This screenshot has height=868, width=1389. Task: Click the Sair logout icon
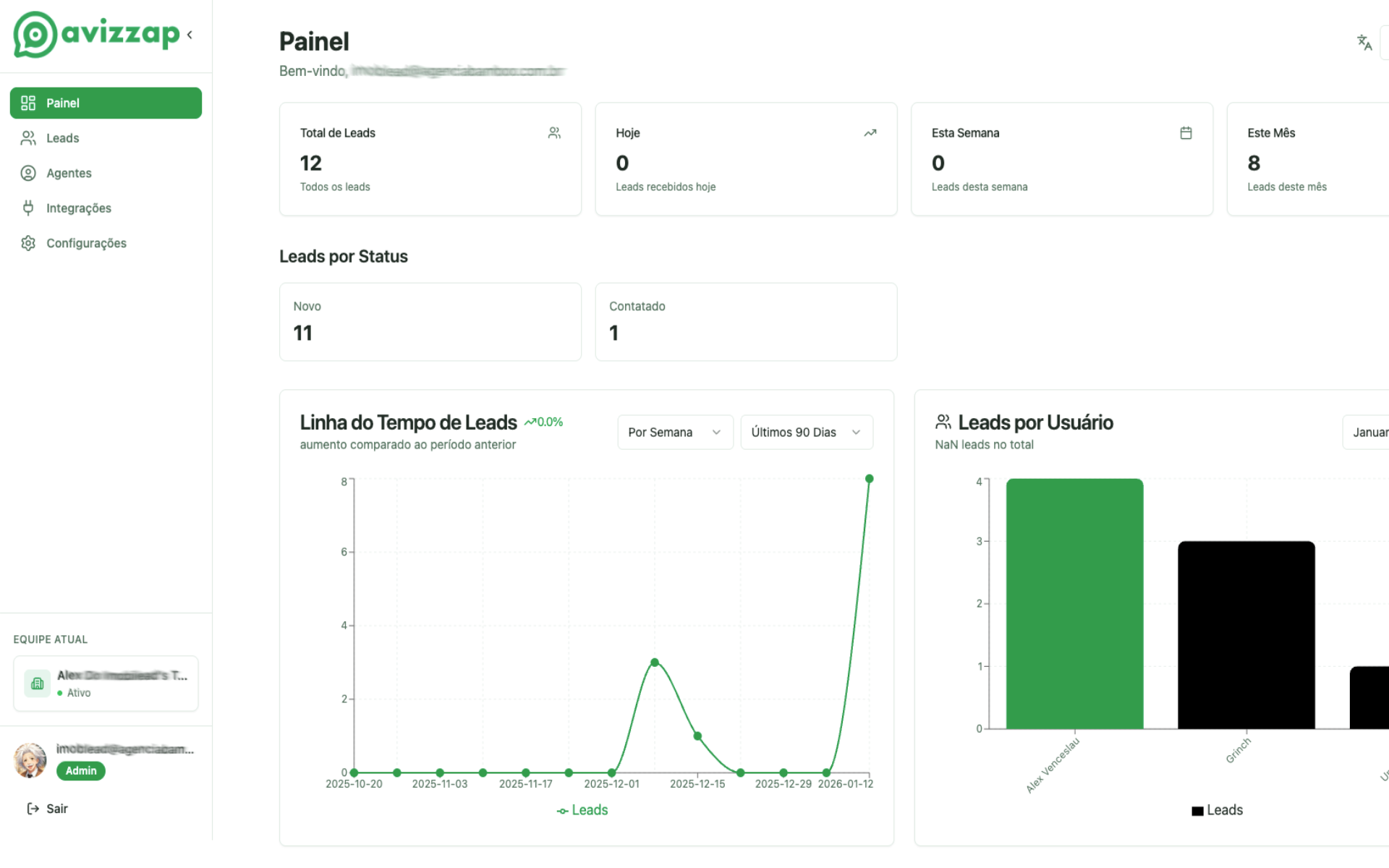(30, 808)
